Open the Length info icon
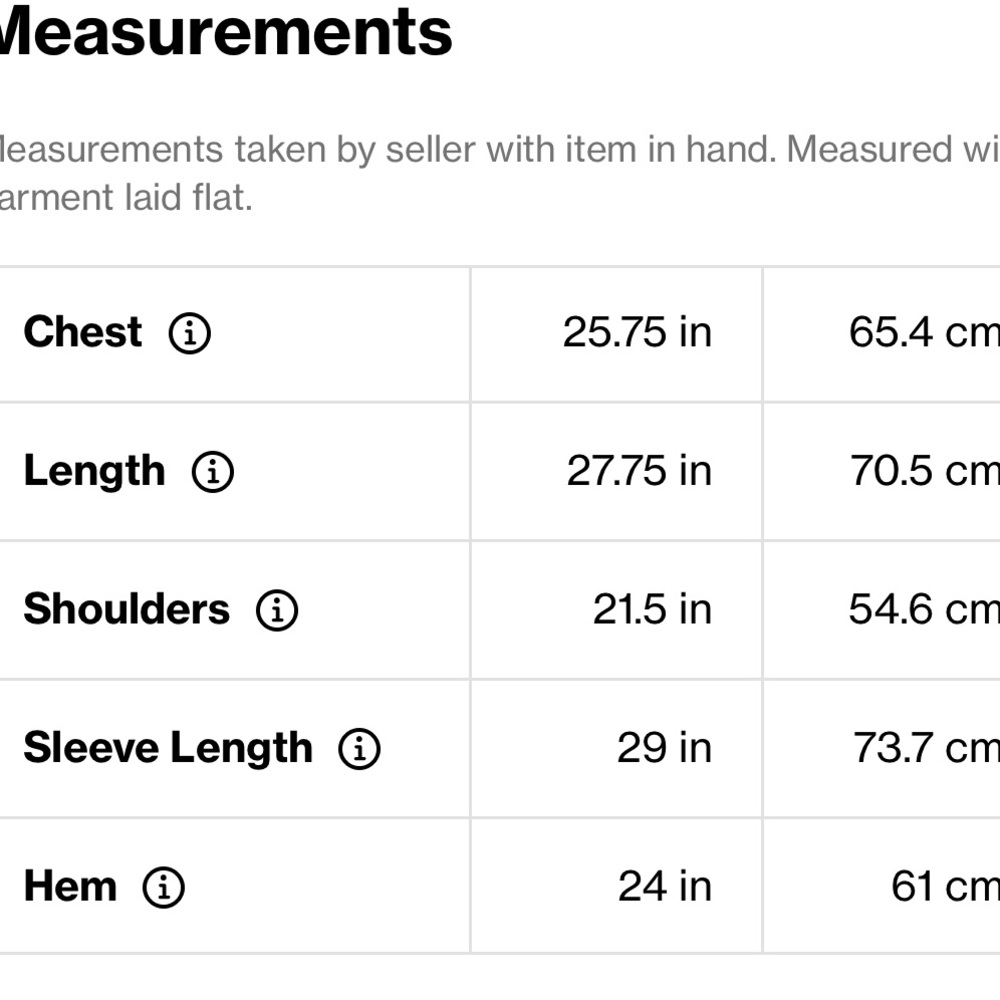Screen dimensions: 1000x1000 pyautogui.click(x=213, y=472)
